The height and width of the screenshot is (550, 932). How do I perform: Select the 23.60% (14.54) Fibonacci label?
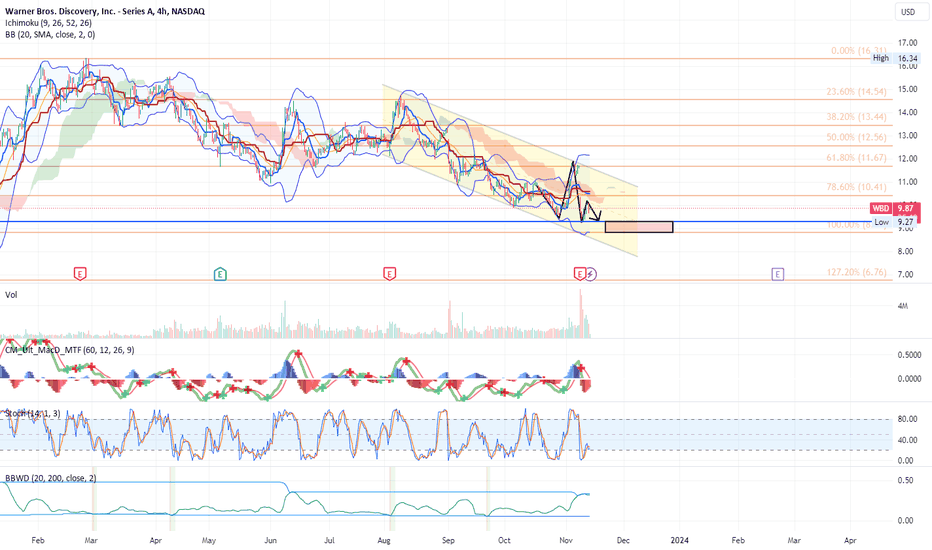coord(856,92)
